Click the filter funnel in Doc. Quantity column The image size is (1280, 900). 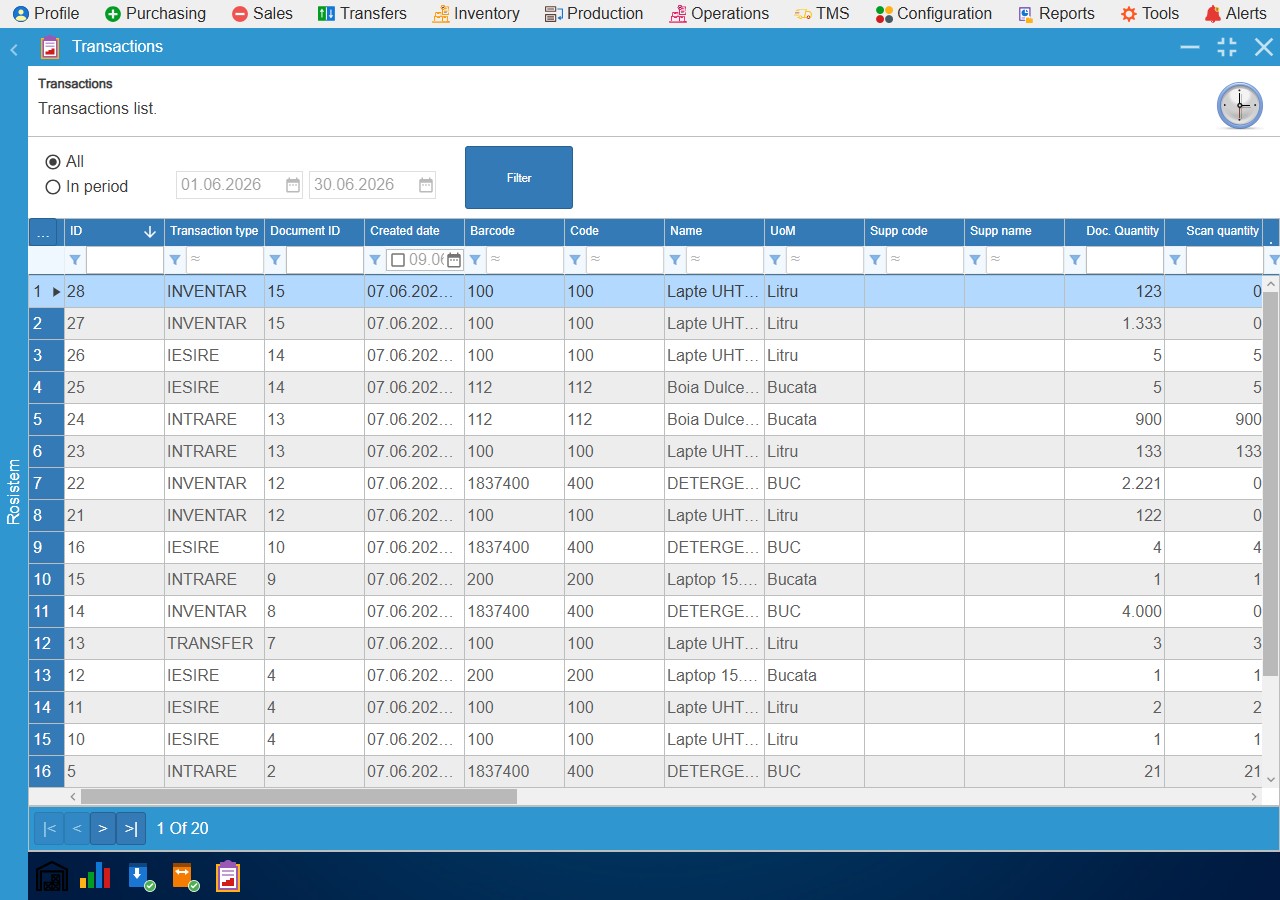click(x=1075, y=260)
